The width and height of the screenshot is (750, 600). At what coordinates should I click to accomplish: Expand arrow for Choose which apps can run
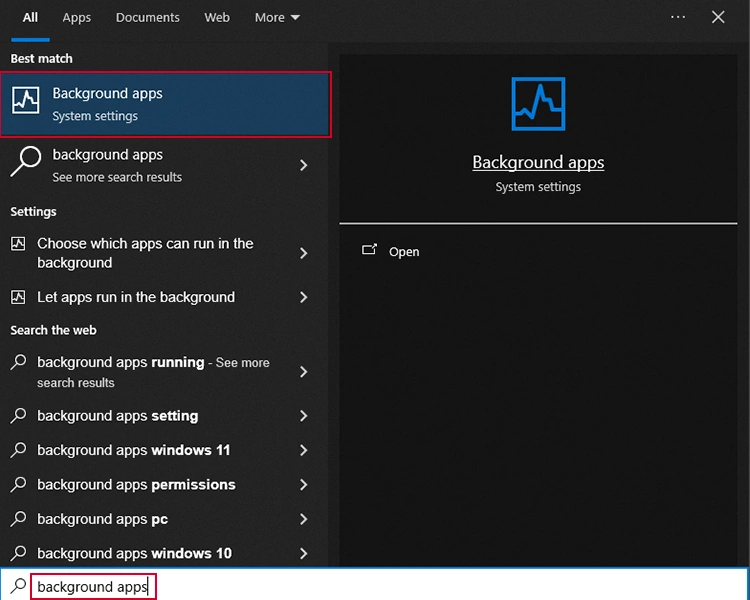click(303, 253)
